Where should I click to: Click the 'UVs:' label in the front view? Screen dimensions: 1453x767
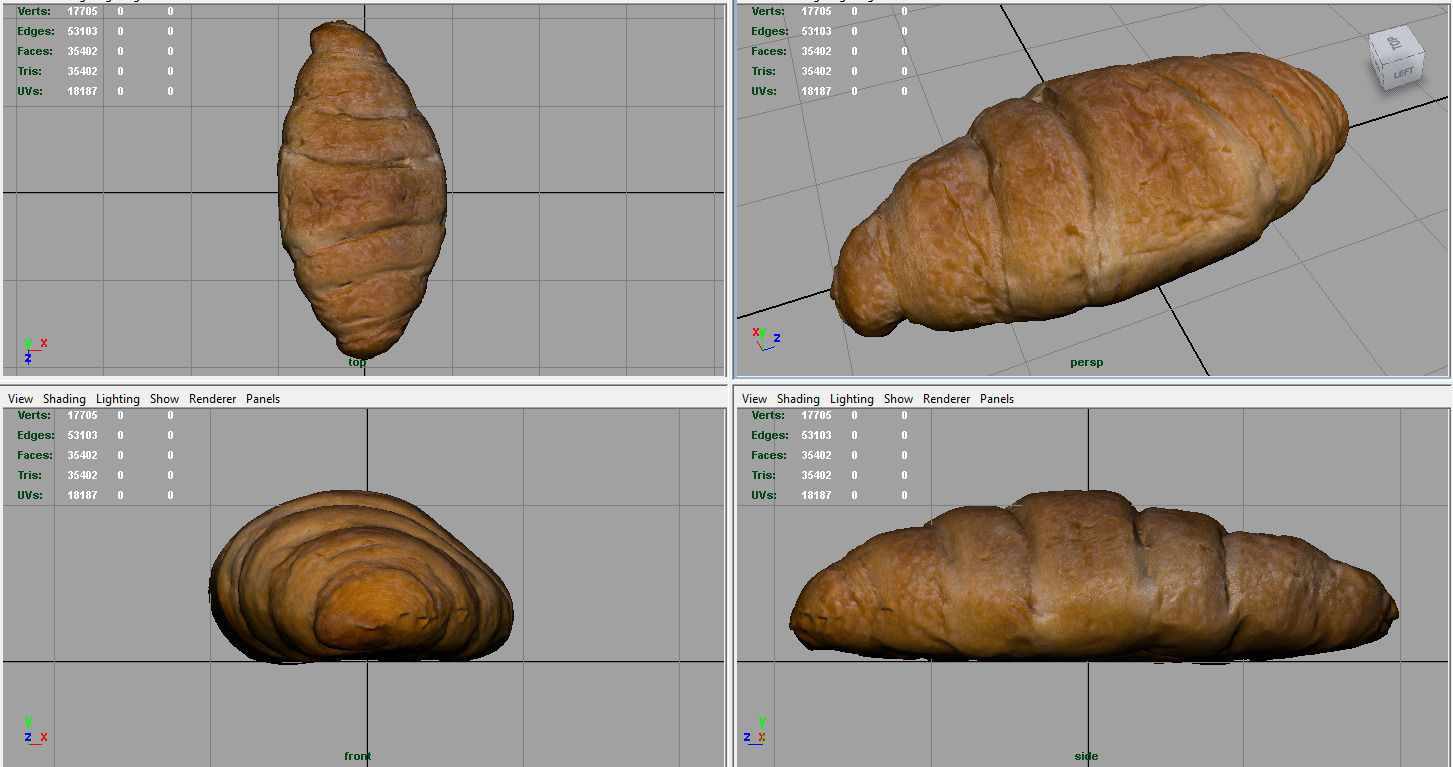pyautogui.click(x=31, y=495)
